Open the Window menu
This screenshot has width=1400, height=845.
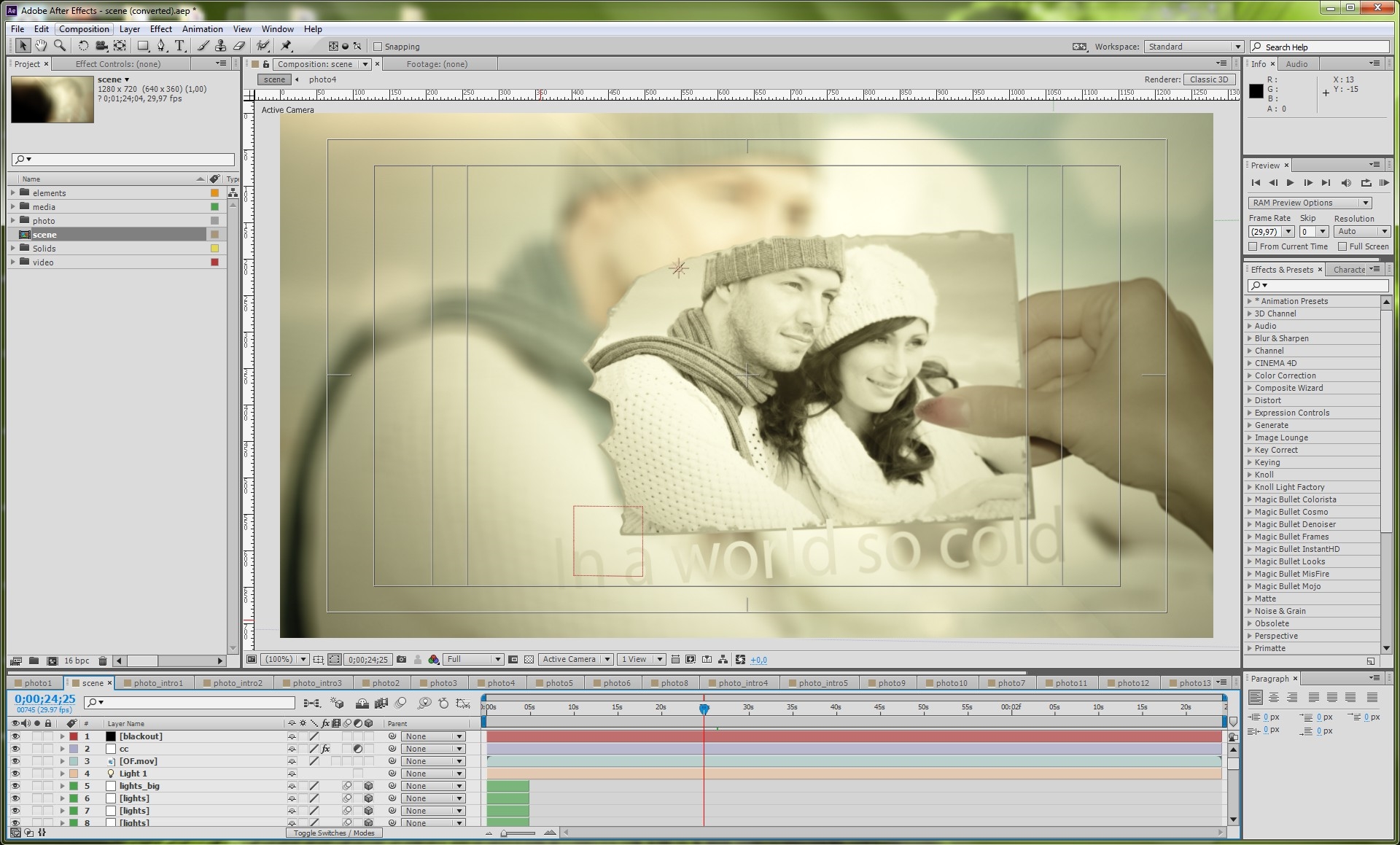[x=277, y=29]
